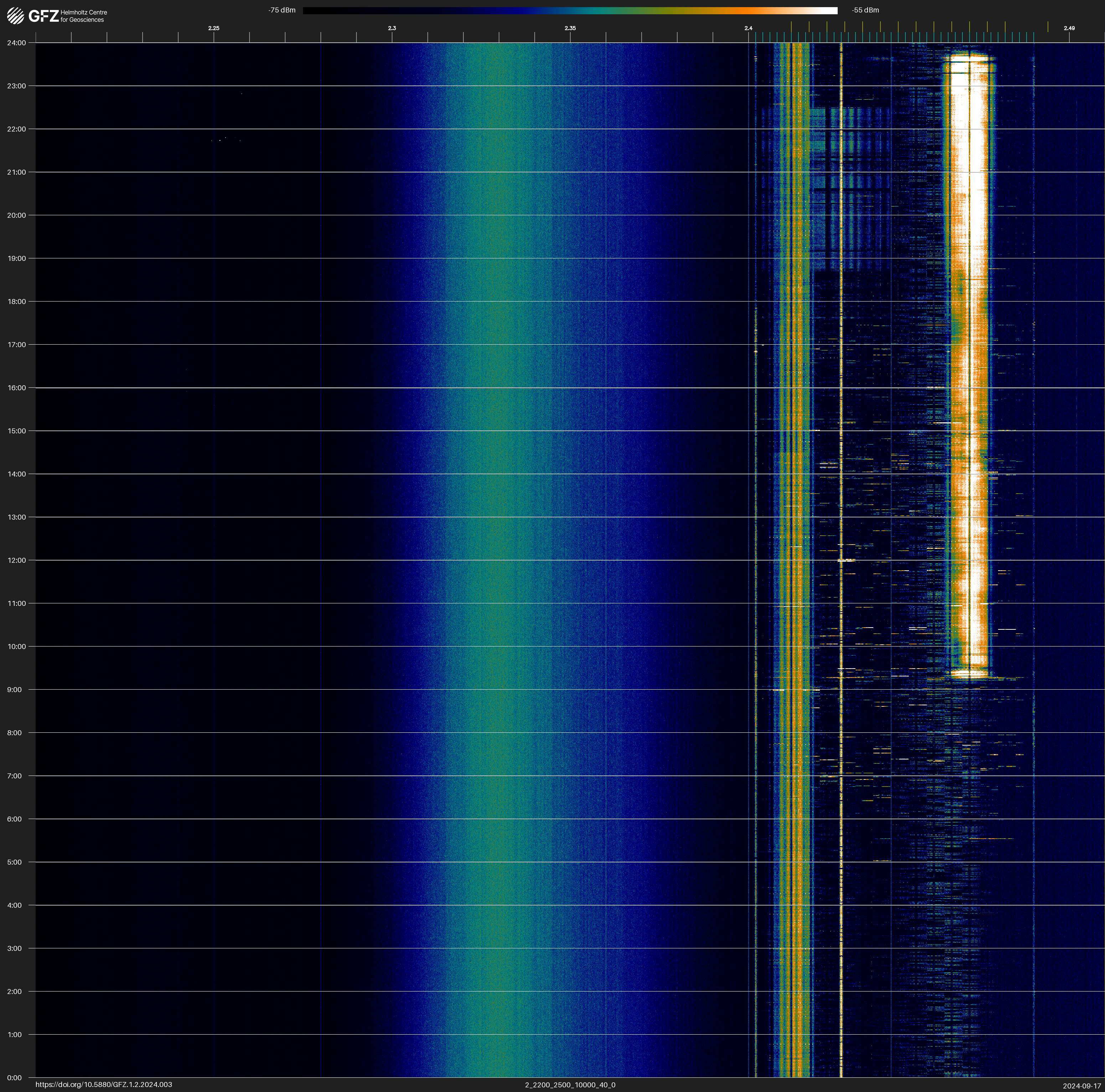Click the 2_2200_2500_10000_40_0 file label

[570, 1085]
